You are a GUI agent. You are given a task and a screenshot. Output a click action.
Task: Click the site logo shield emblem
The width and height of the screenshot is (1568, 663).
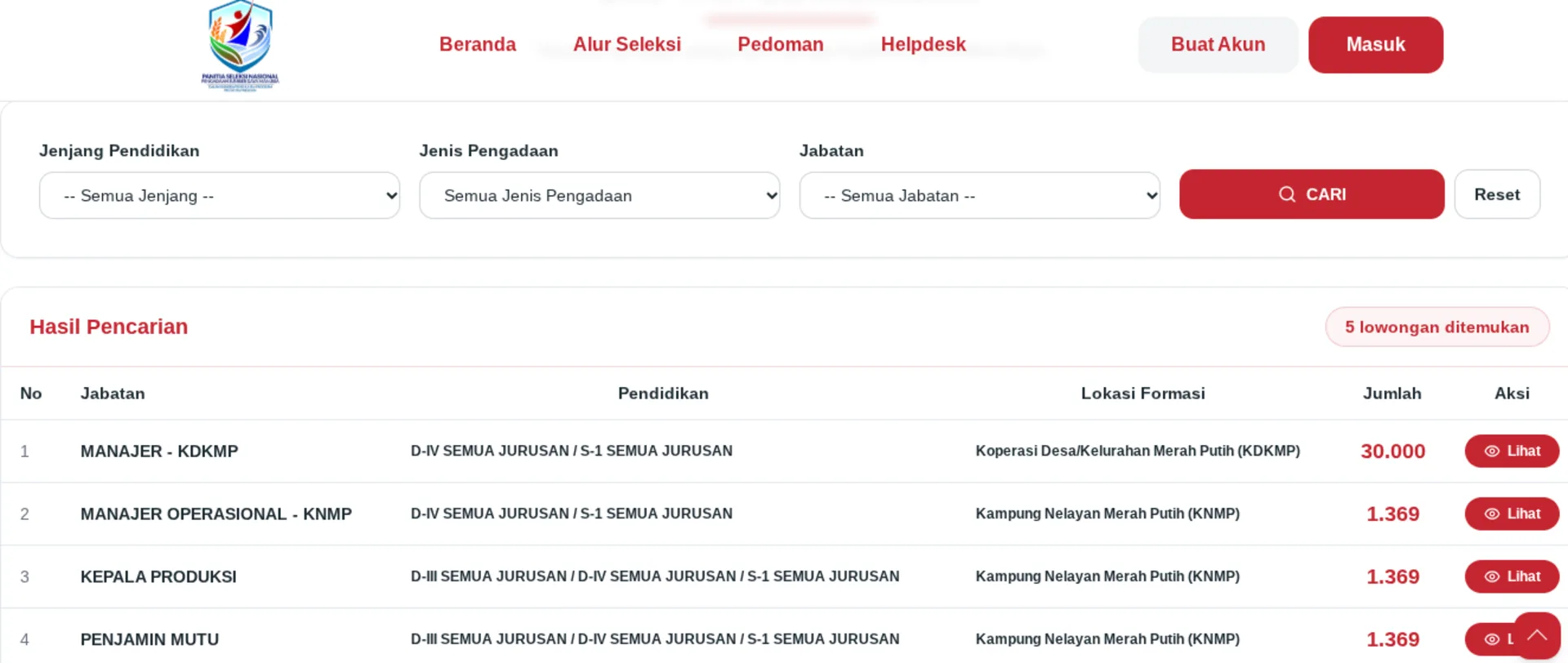240,37
